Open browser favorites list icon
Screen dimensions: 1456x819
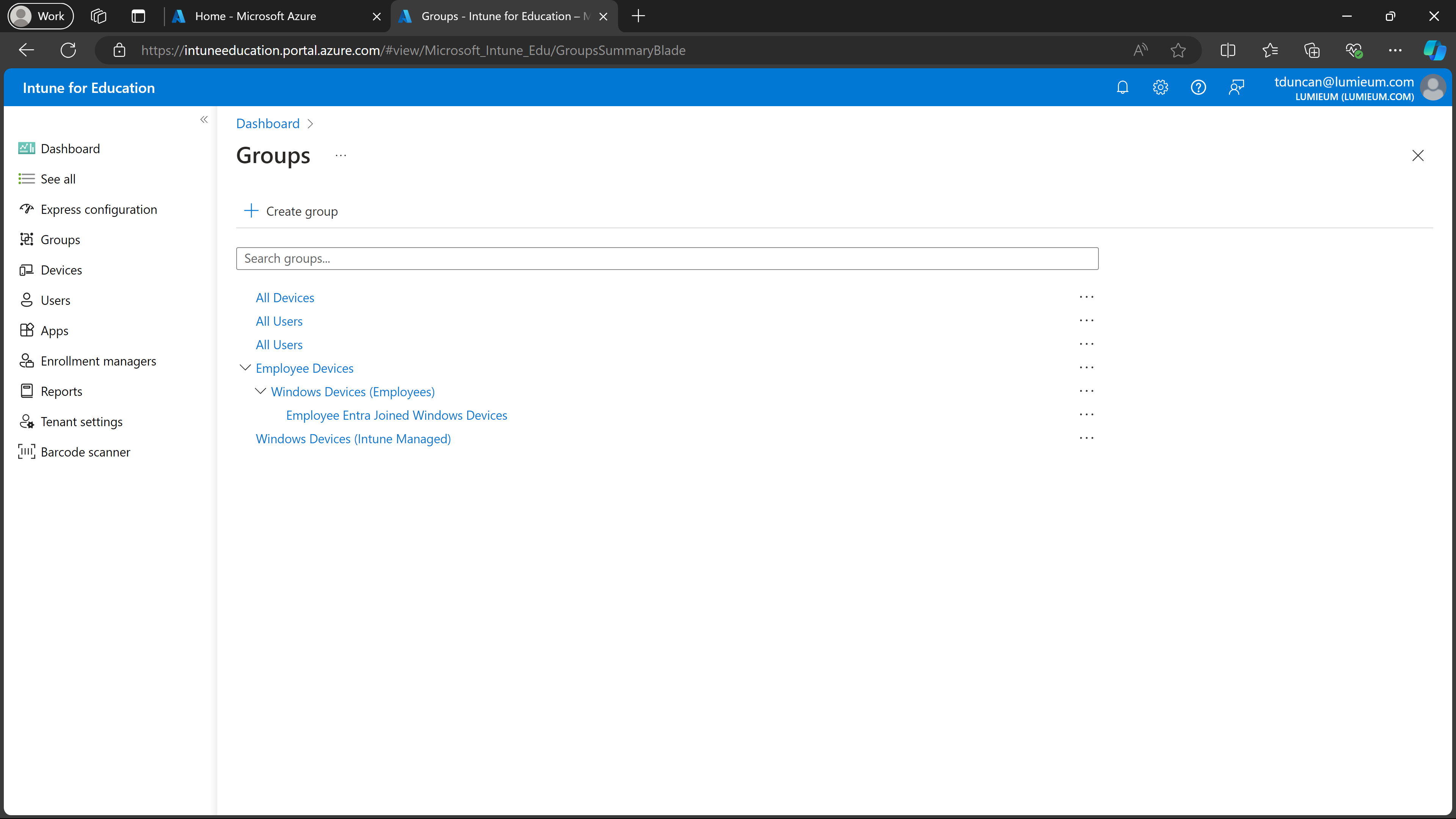coord(1269,50)
